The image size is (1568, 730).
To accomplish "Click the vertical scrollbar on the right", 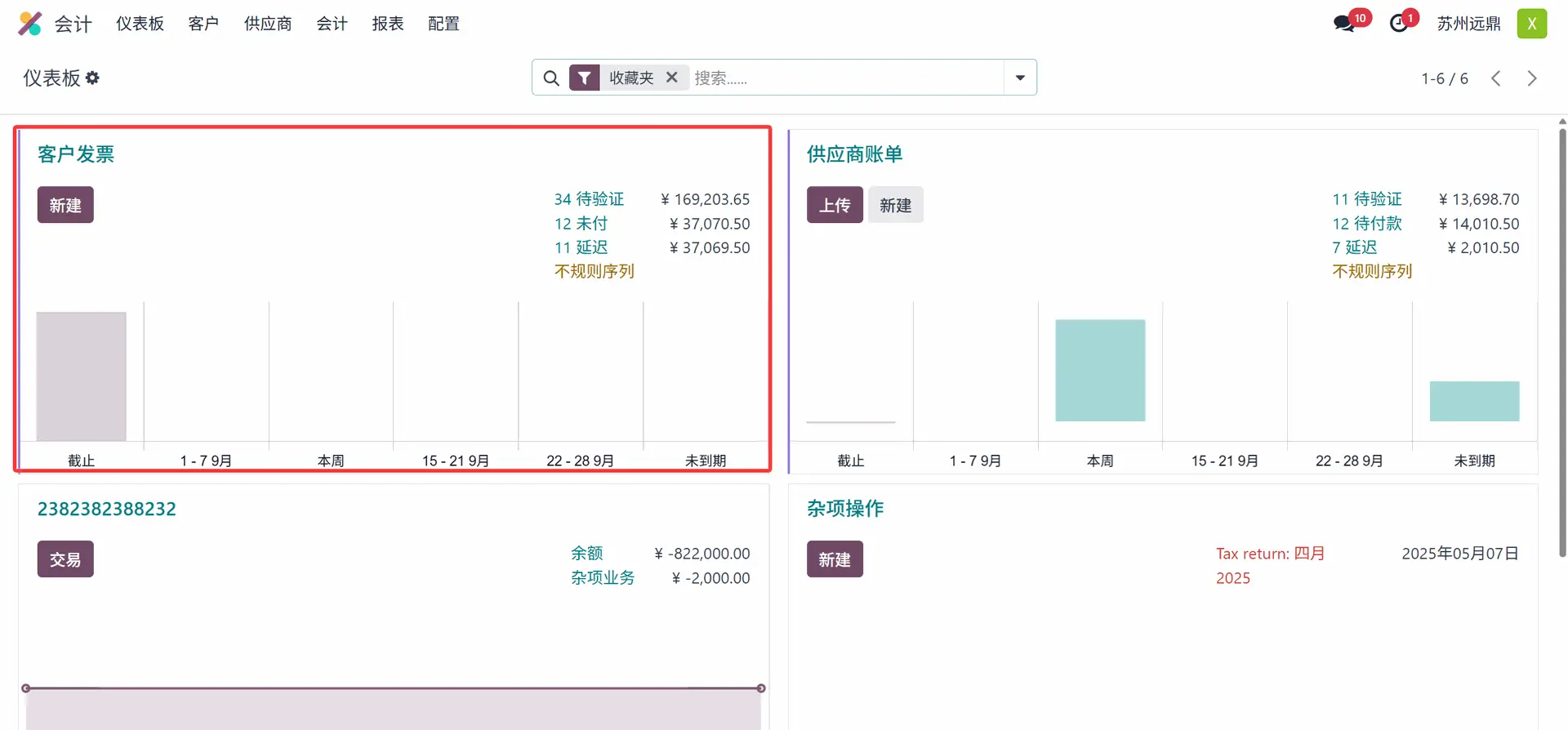I will pos(1562,343).
